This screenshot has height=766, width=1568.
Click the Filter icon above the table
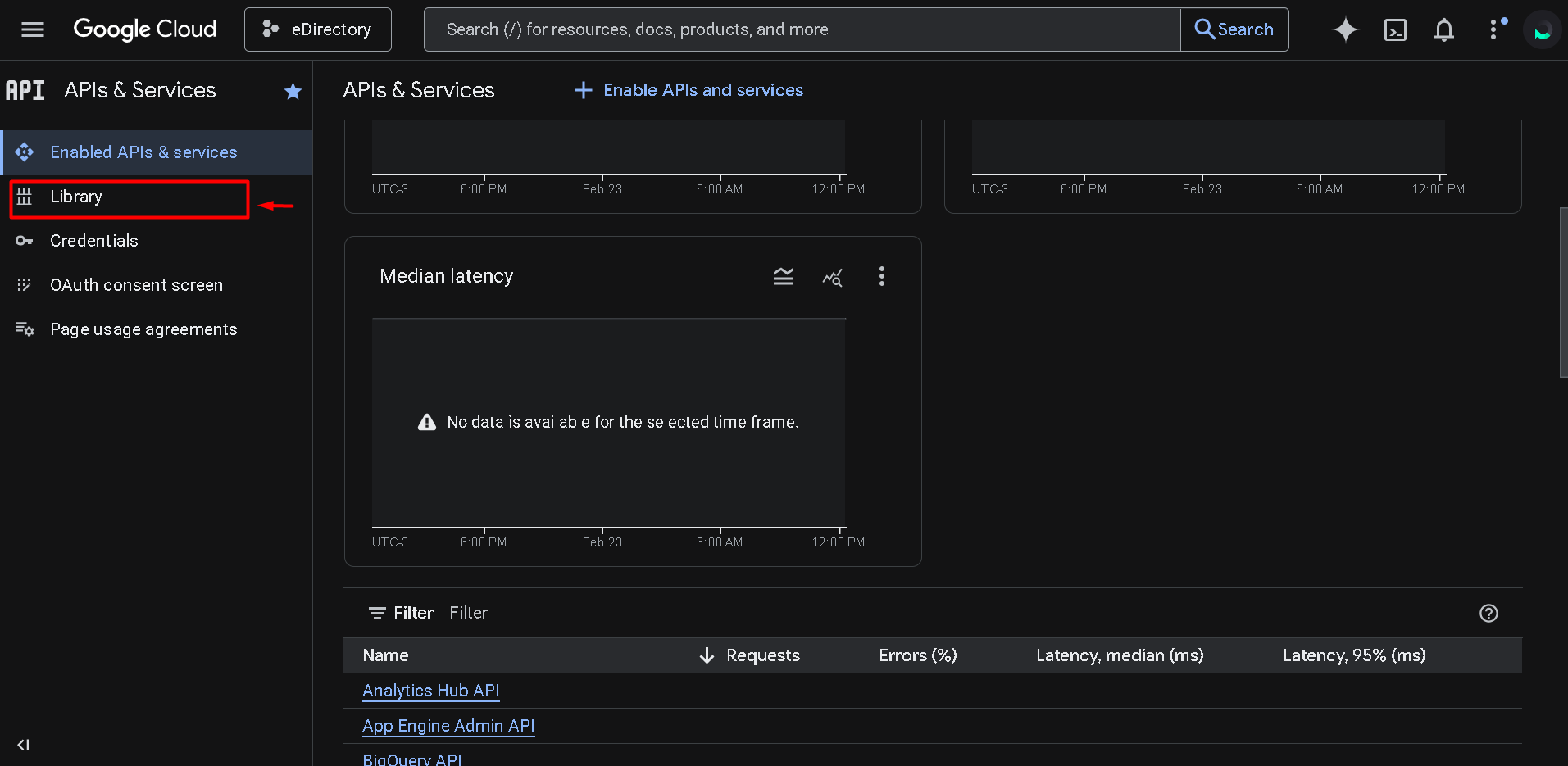point(377,613)
